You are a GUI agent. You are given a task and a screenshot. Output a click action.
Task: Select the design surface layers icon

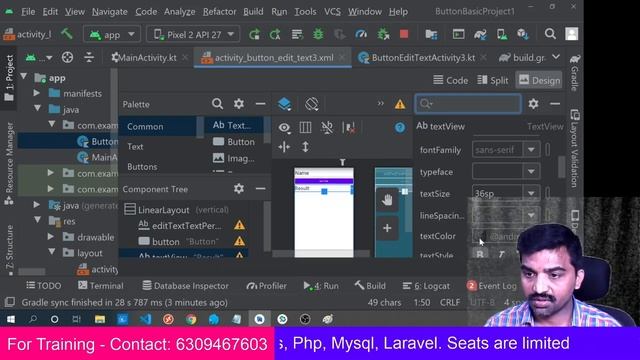pos(284,104)
